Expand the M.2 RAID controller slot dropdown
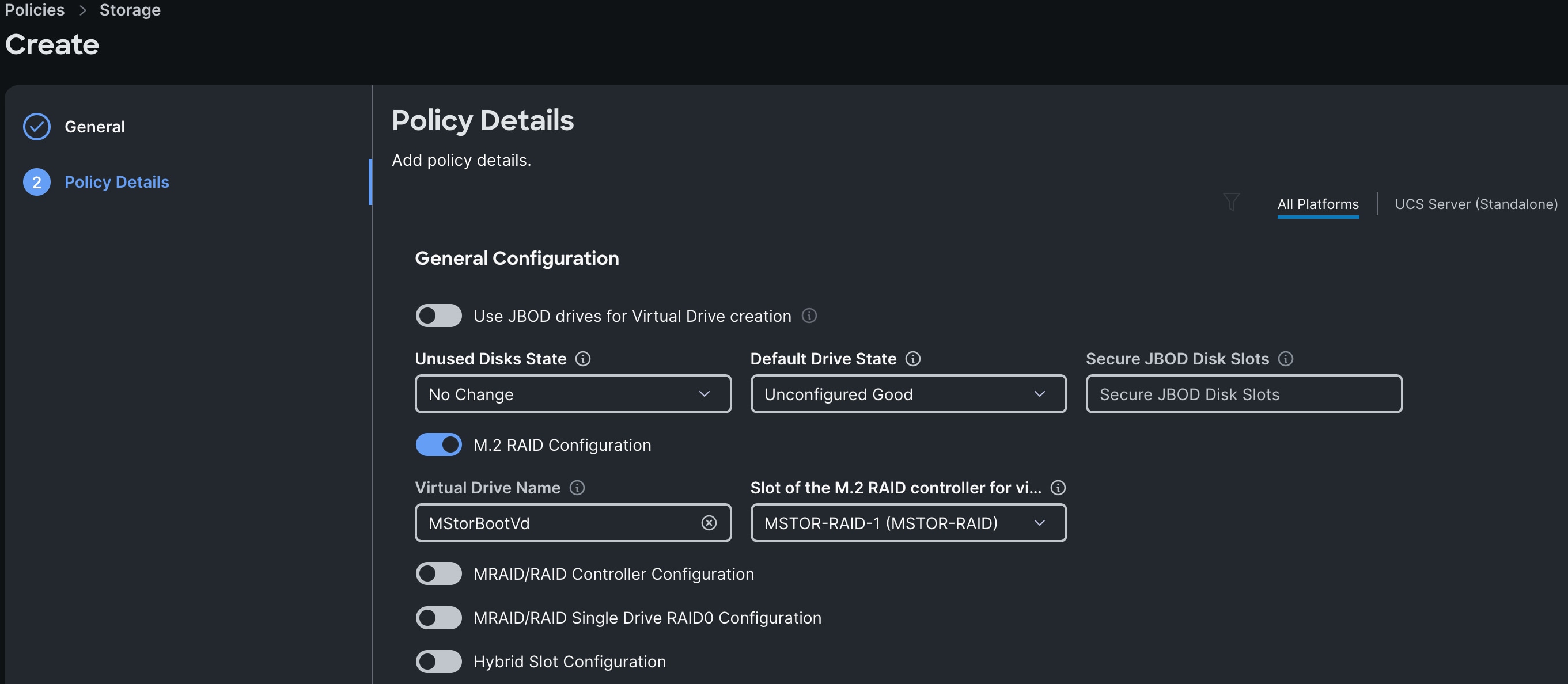This screenshot has height=684, width=1568. click(908, 523)
